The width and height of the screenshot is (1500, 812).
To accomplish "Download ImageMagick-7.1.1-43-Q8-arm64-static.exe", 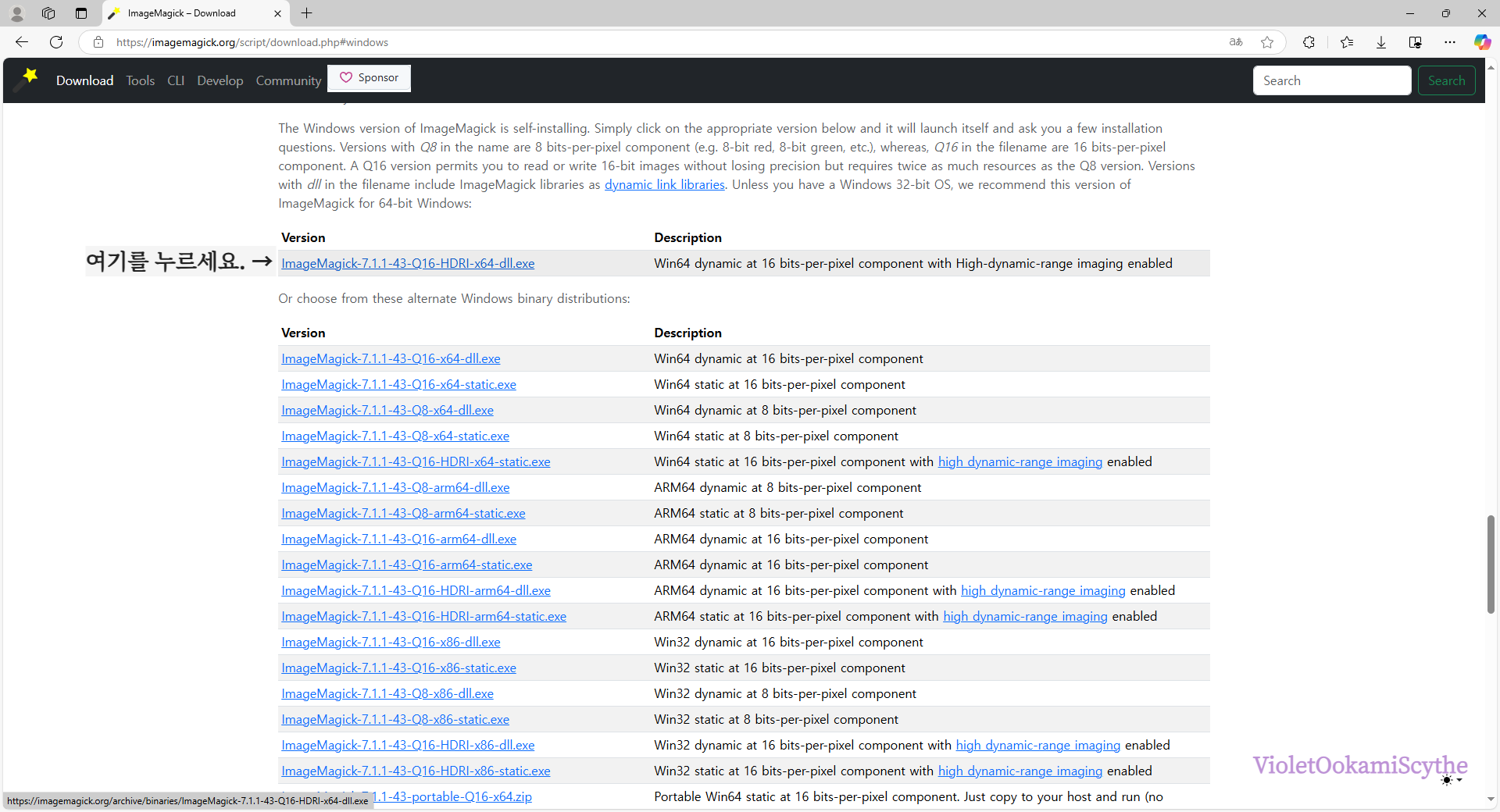I will (403, 513).
